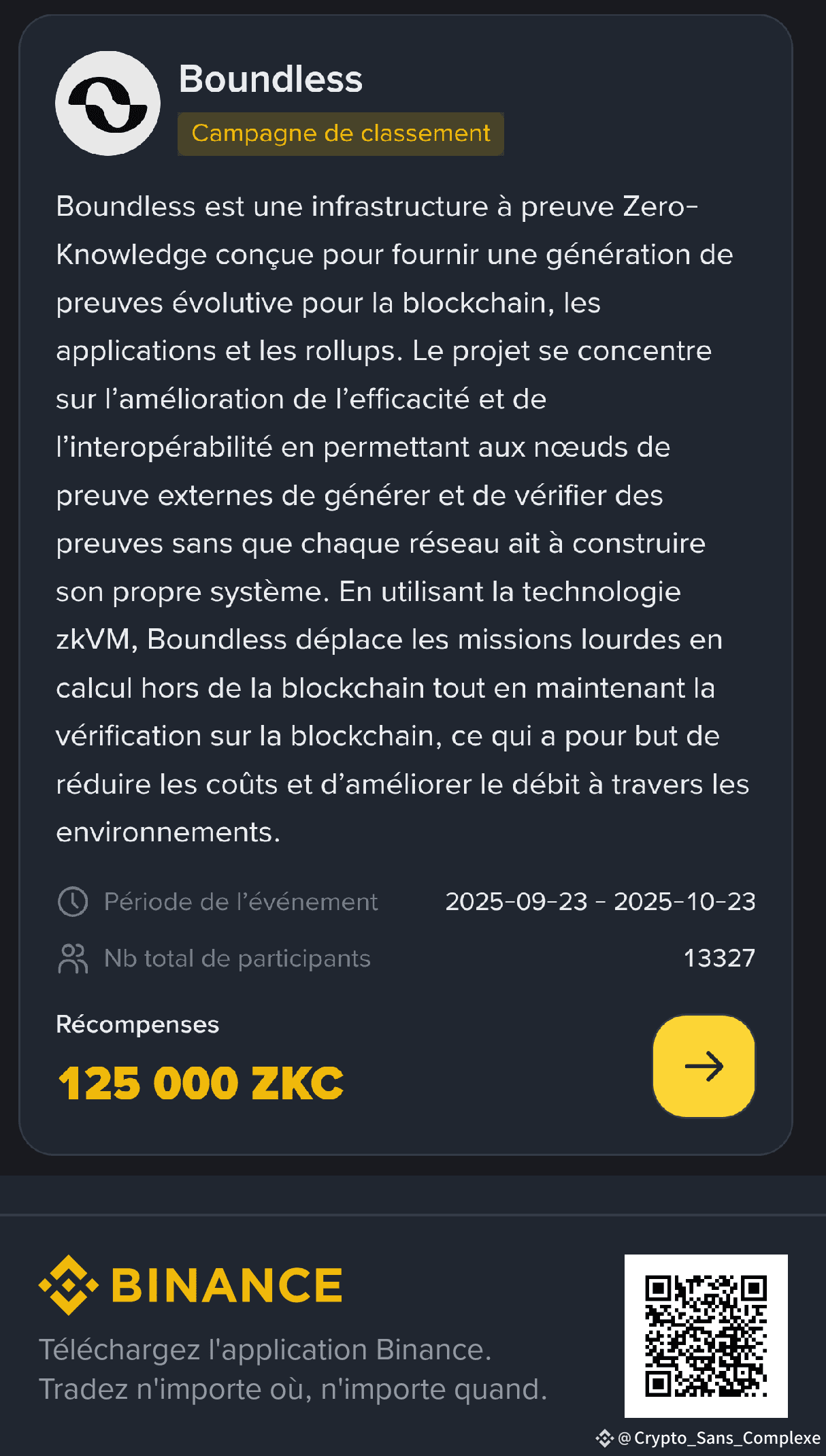Click the QR code image
826x1456 pixels.
coord(706,1336)
